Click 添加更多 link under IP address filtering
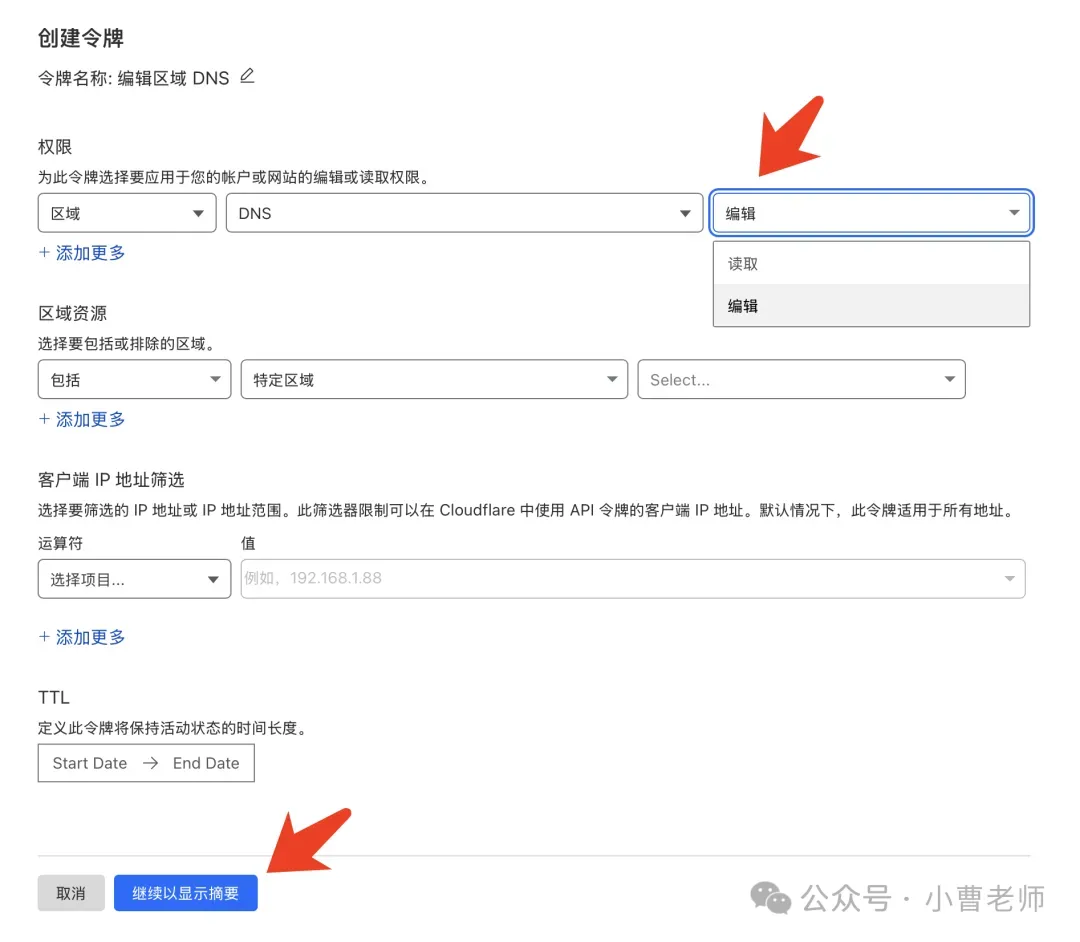This screenshot has height=942, width=1080. [x=82, y=637]
